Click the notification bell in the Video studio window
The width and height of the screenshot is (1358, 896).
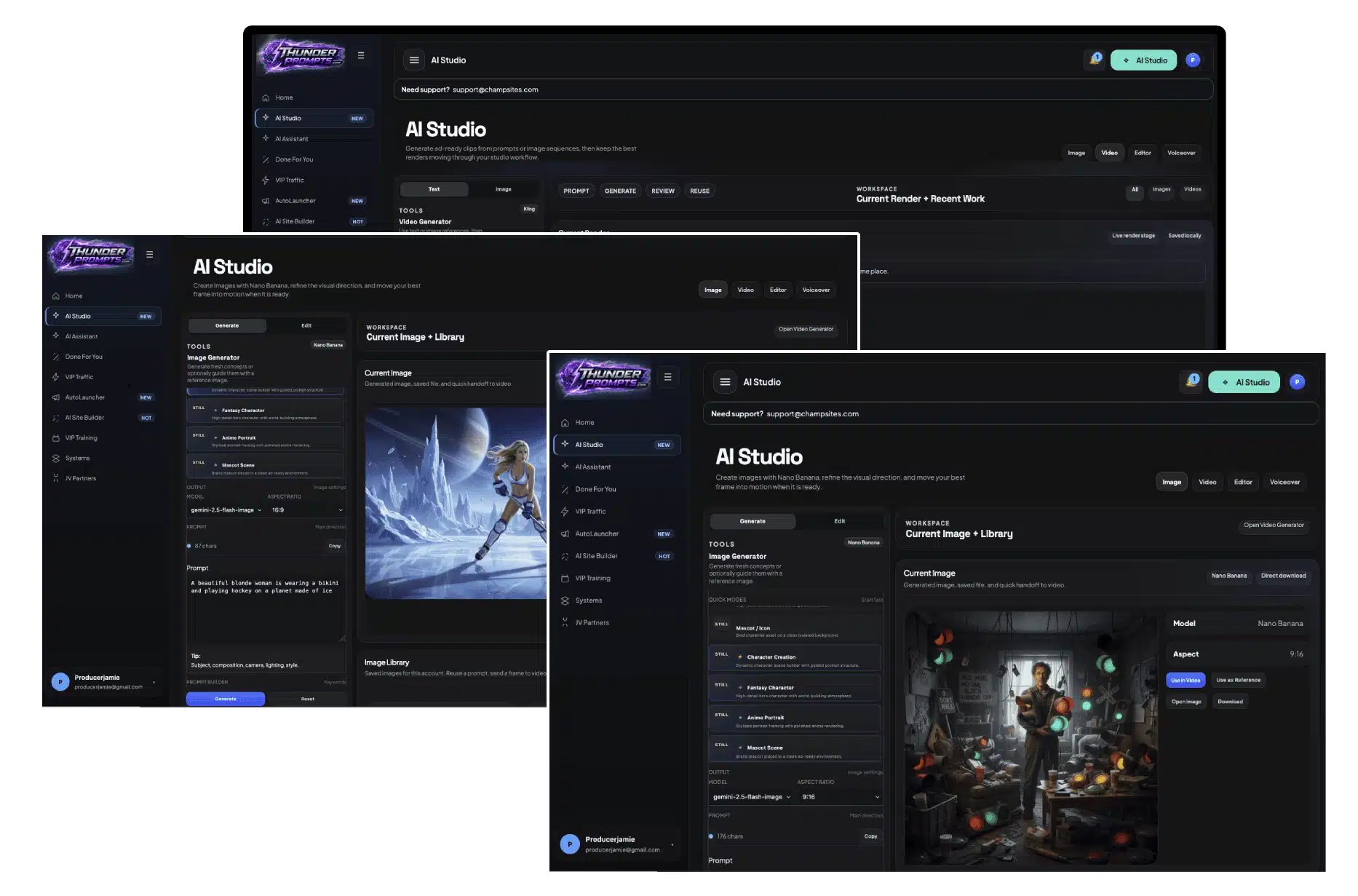[1095, 60]
